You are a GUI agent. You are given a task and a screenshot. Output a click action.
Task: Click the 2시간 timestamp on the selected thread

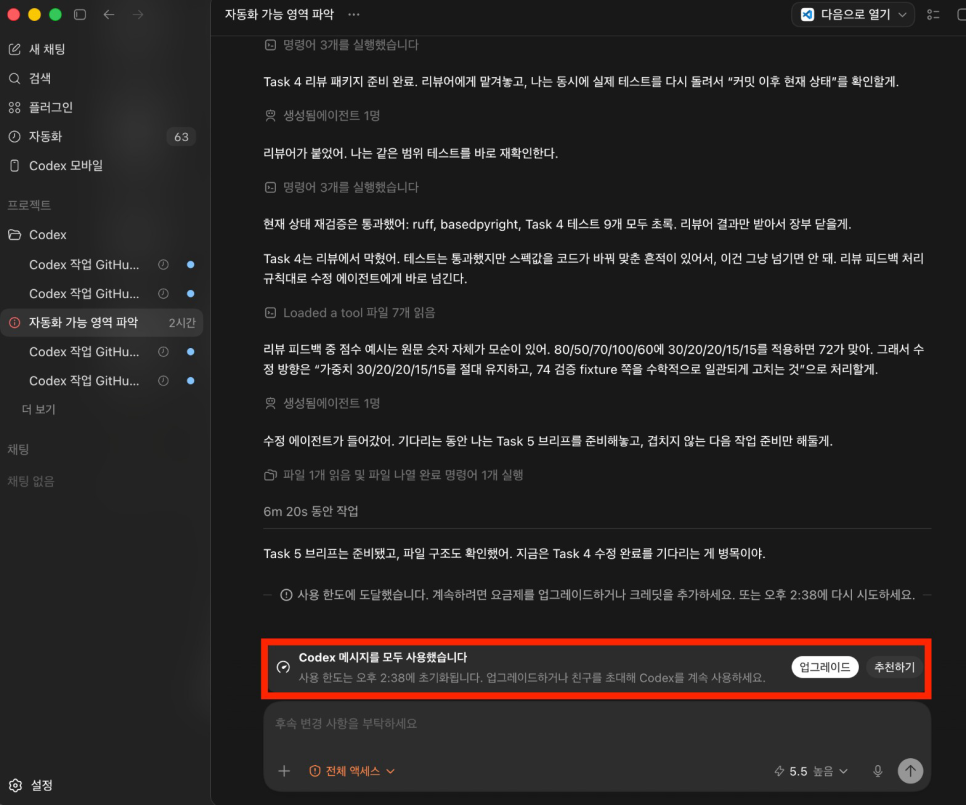tap(182, 323)
